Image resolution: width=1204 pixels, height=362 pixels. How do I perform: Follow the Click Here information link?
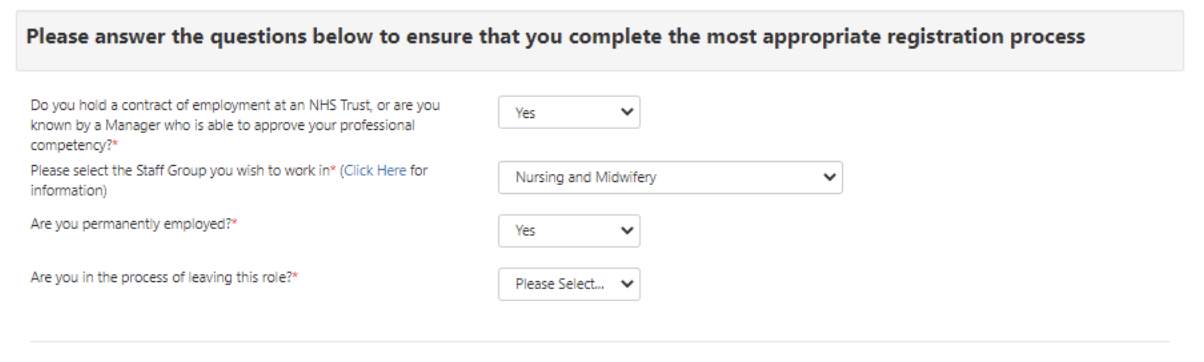click(376, 171)
